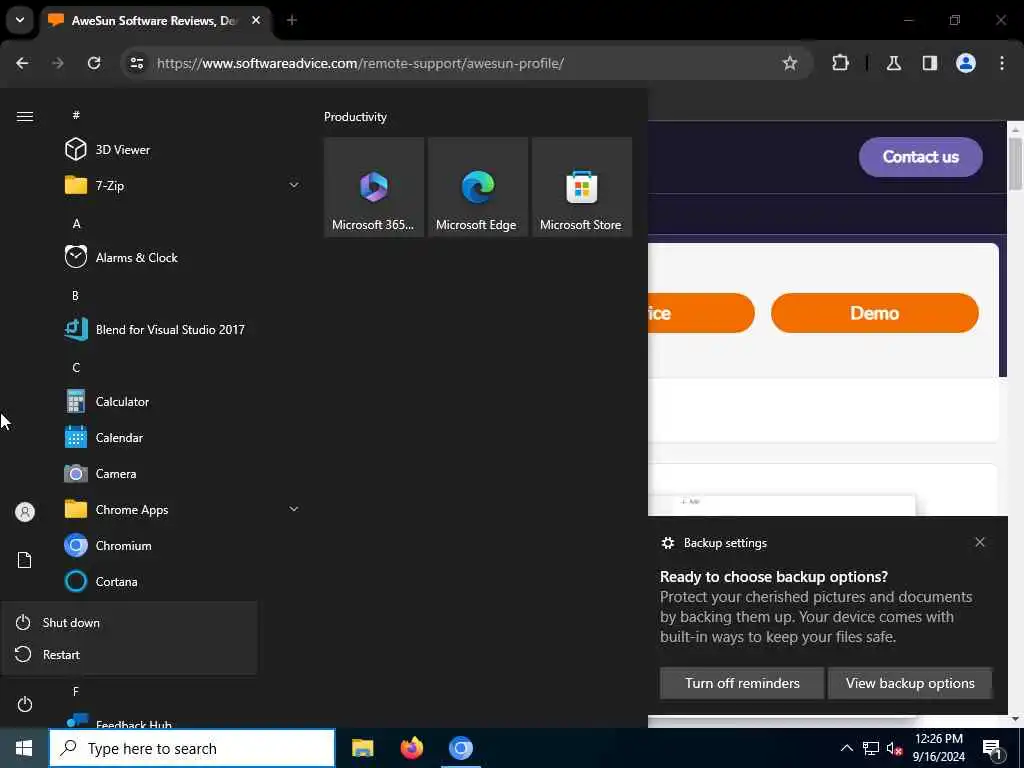This screenshot has height=768, width=1024.
Task: Choose Restart in power menu
Action: [129, 654]
